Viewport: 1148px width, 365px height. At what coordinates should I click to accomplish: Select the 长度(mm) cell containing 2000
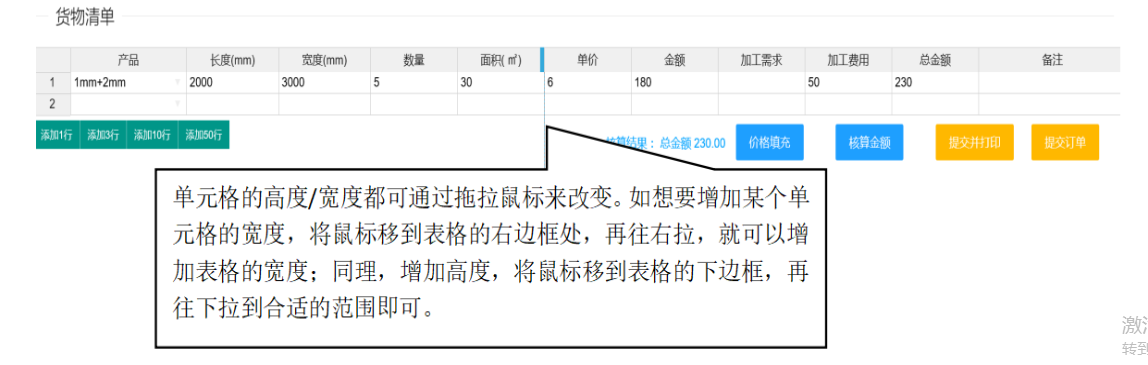232,83
